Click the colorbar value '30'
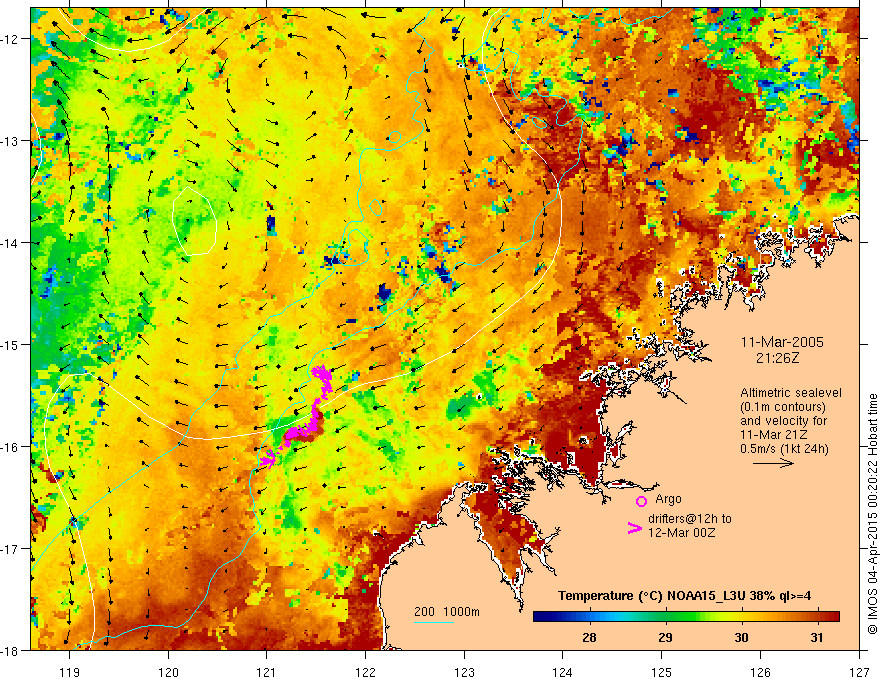 [x=741, y=637]
